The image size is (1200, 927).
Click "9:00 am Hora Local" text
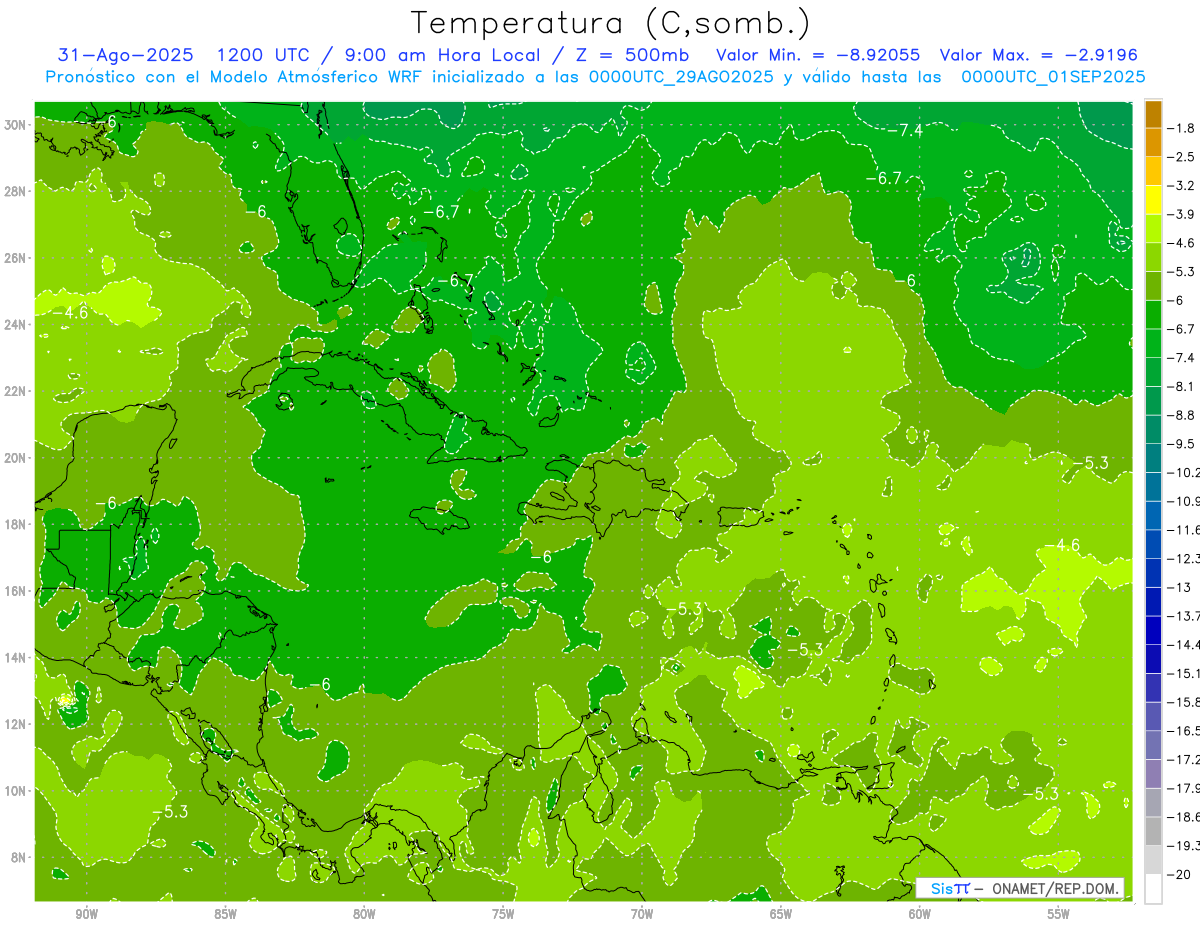(445, 55)
